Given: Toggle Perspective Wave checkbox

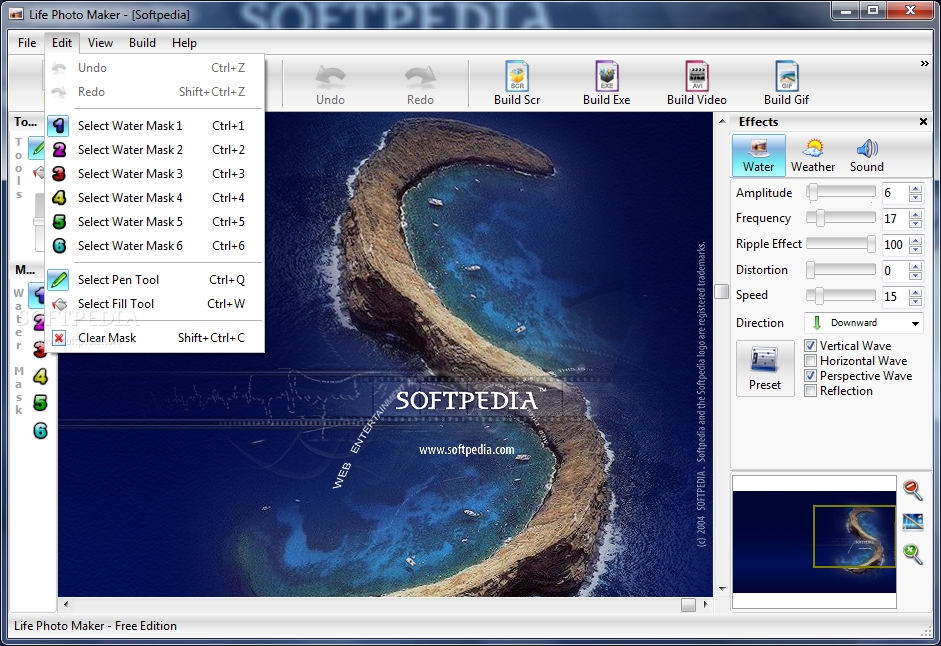Looking at the screenshot, I should coord(810,376).
